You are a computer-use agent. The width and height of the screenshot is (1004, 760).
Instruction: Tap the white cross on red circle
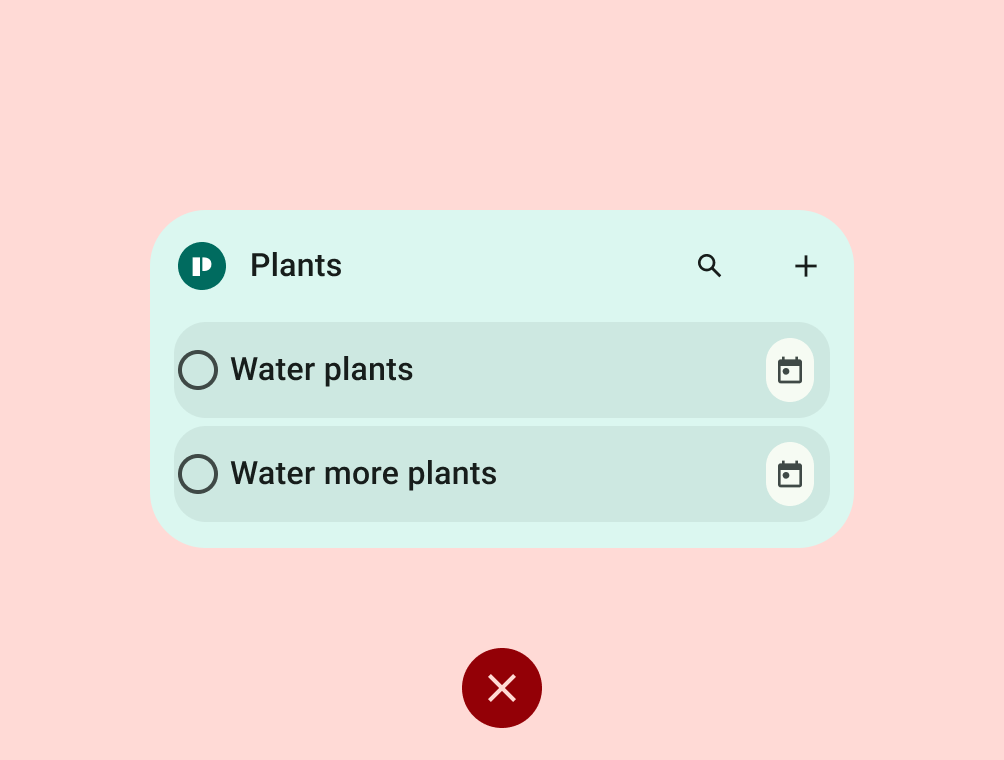pos(502,688)
